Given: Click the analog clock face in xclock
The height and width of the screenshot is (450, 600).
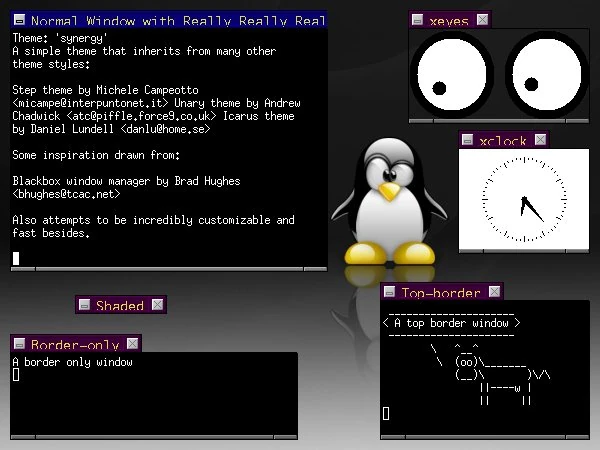Looking at the screenshot, I should 524,199.
